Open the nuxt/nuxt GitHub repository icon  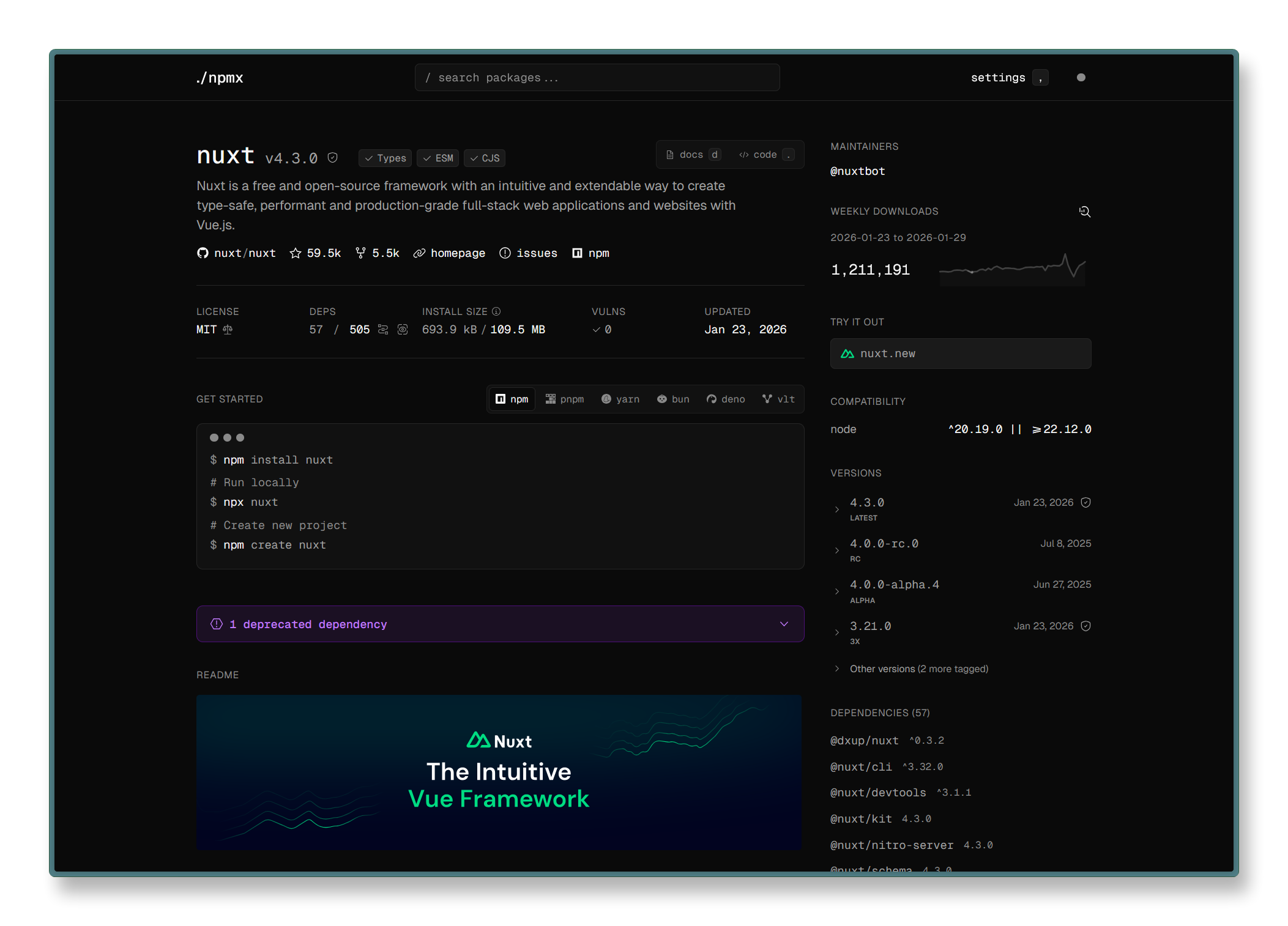click(x=203, y=253)
